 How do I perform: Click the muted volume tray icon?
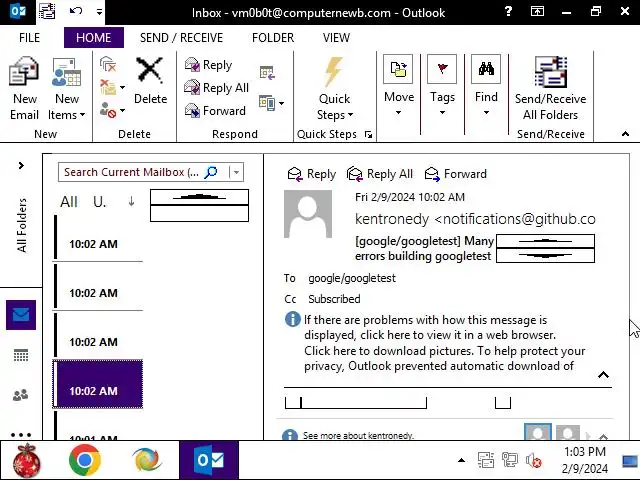click(533, 461)
